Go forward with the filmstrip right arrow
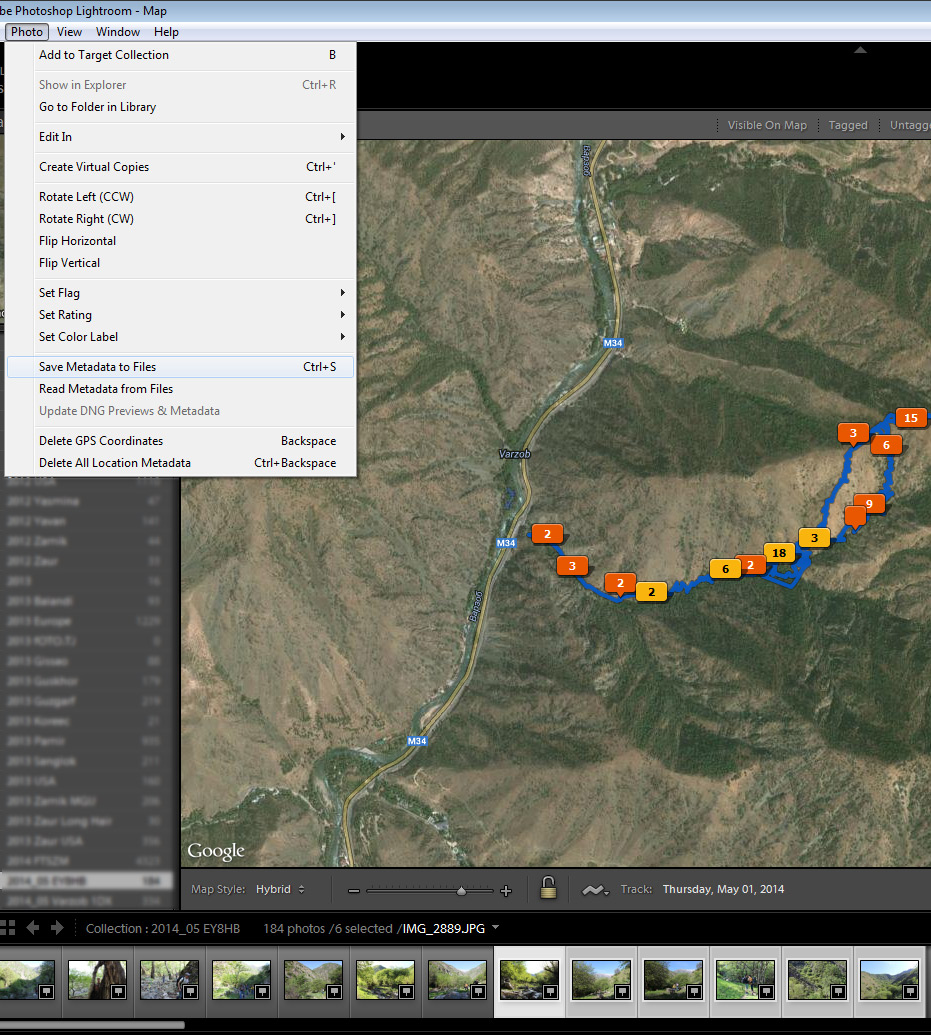 click(57, 928)
